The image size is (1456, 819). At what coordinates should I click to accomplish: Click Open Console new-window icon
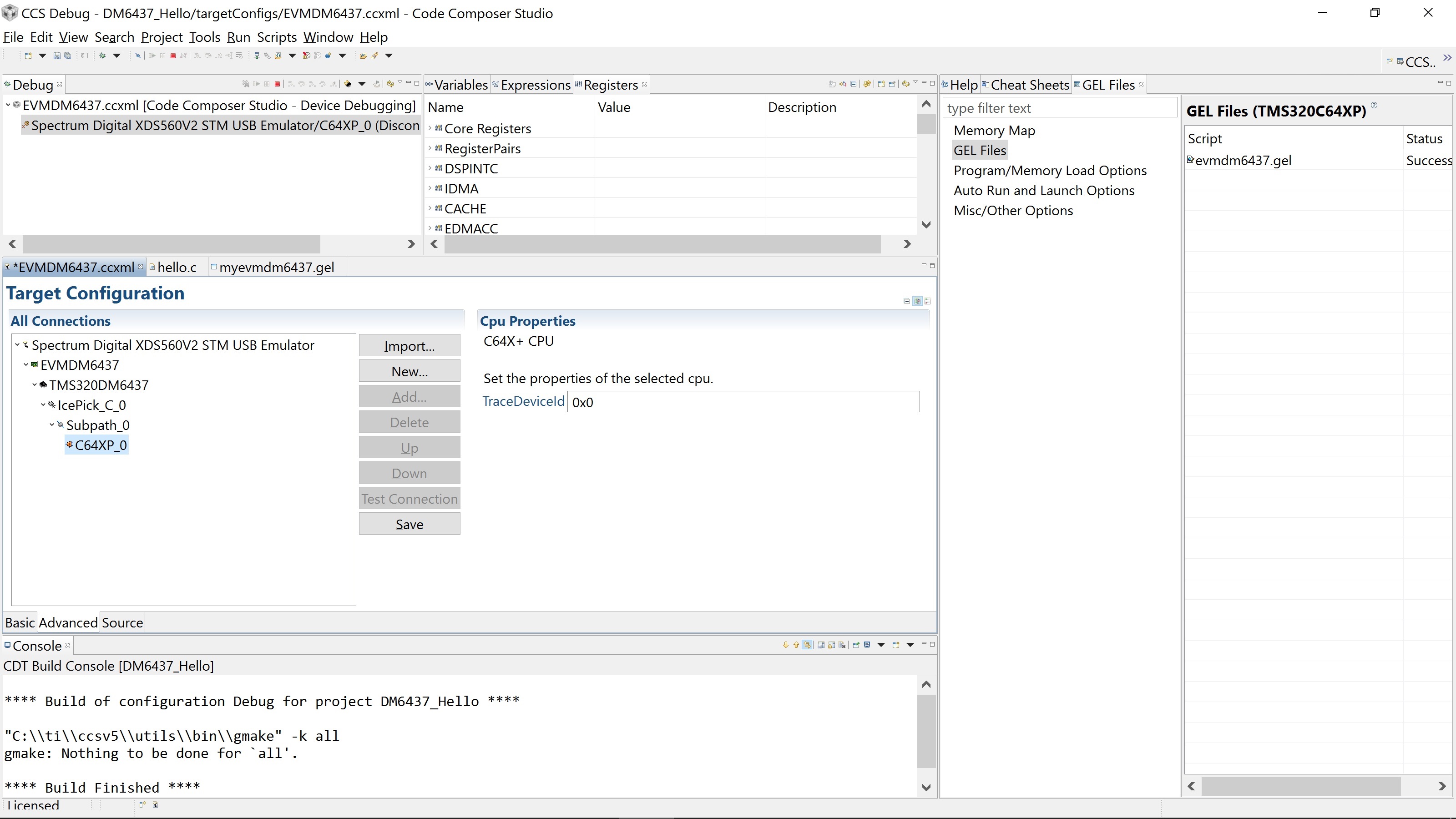click(896, 645)
